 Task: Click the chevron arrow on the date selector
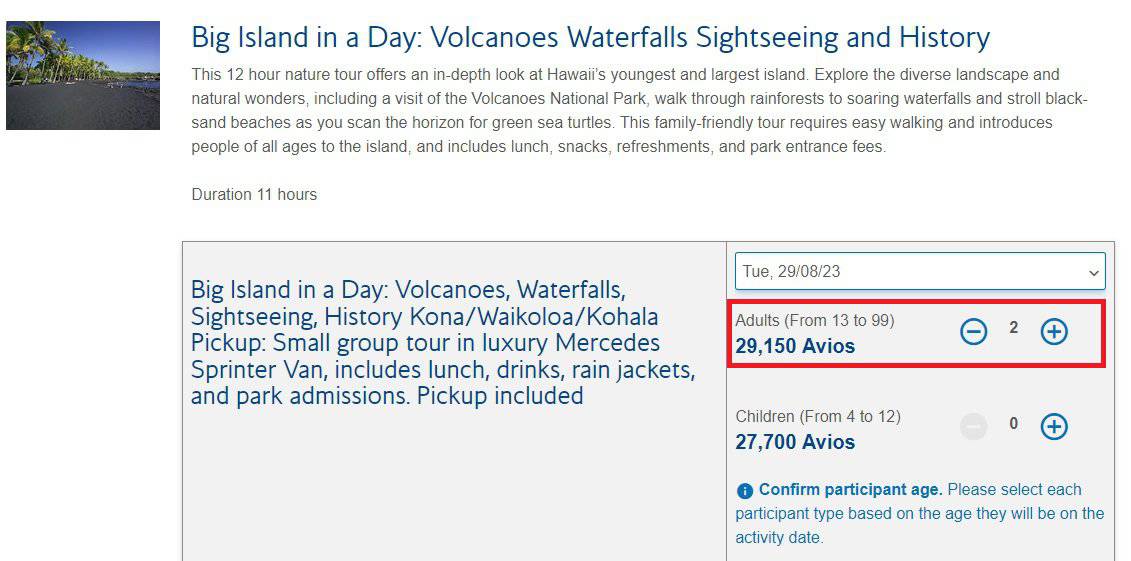click(x=1093, y=273)
